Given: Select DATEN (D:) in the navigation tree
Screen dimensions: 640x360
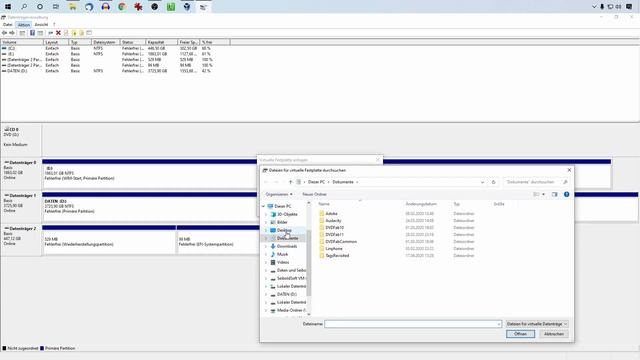Looking at the screenshot, I should [287, 294].
